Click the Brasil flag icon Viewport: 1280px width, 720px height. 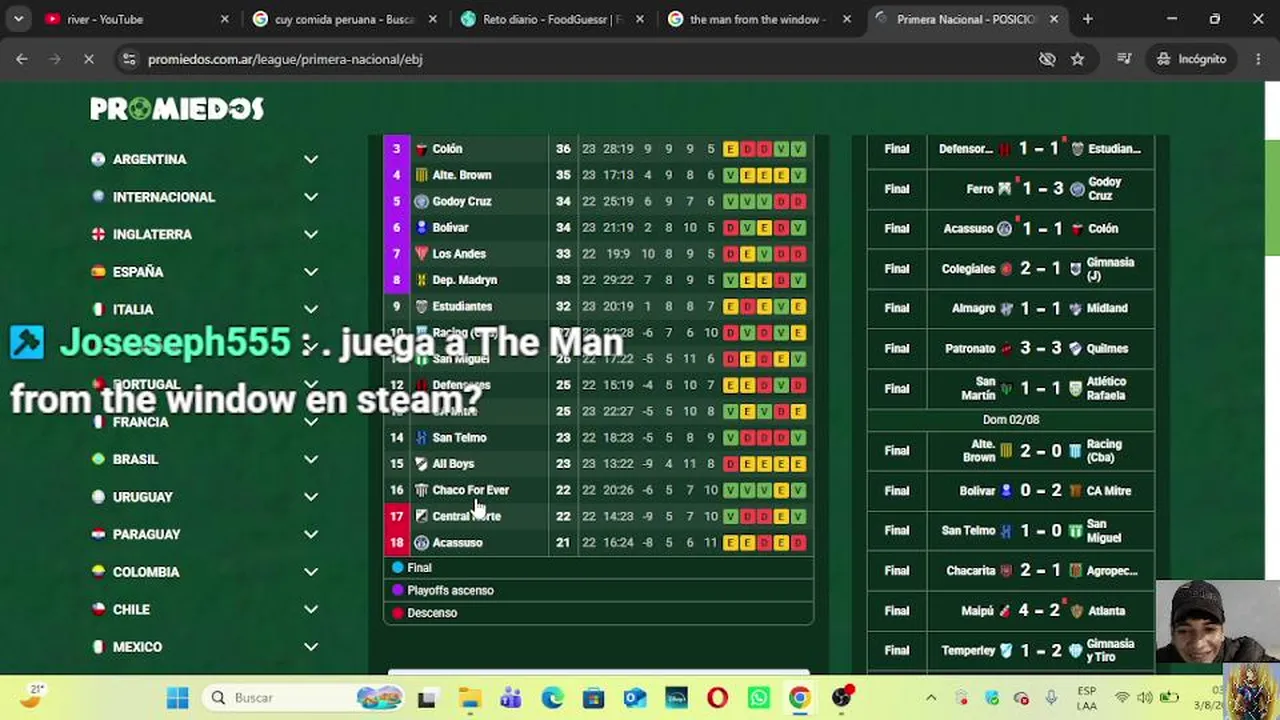(x=98, y=459)
